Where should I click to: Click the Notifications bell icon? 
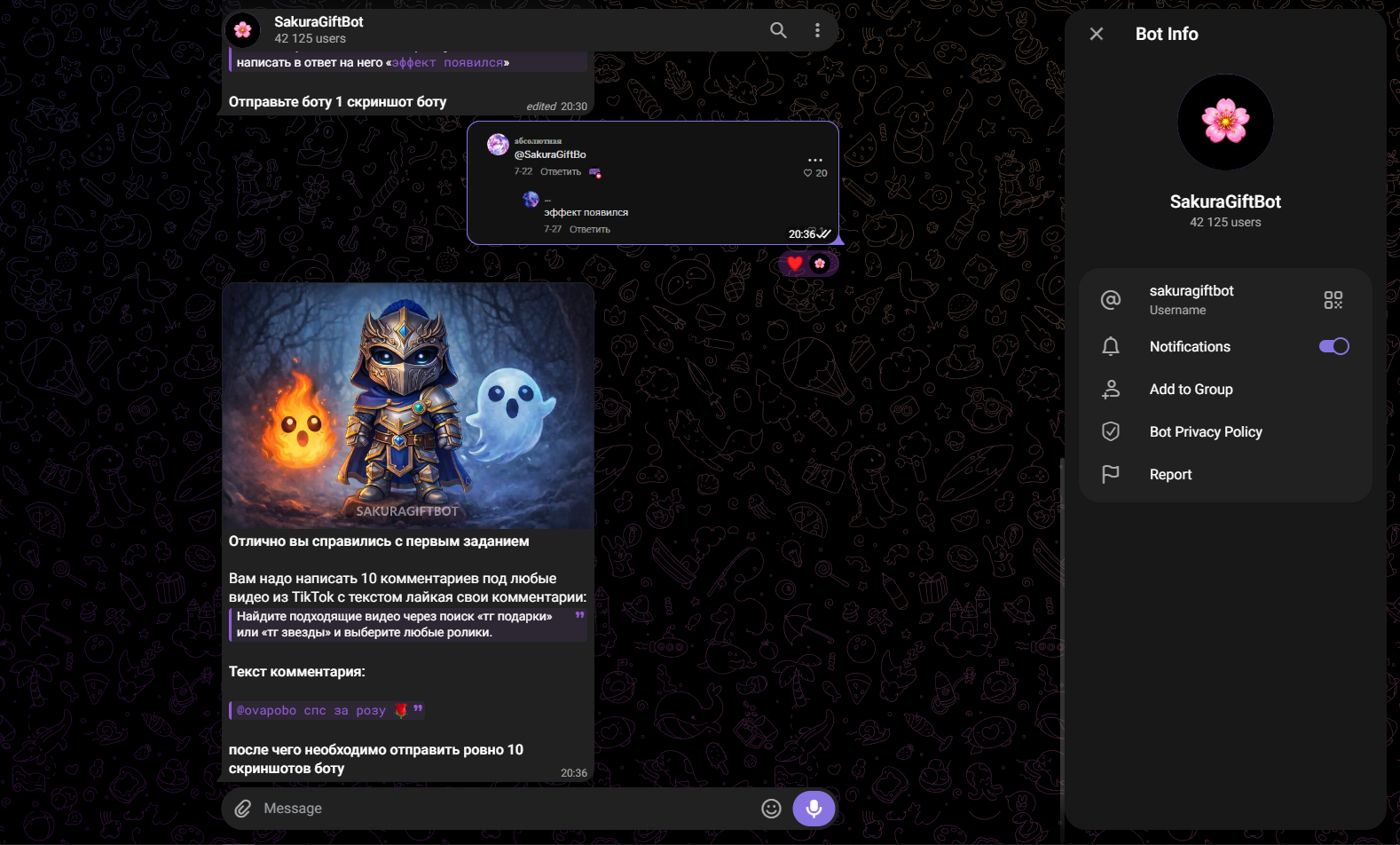click(x=1111, y=346)
